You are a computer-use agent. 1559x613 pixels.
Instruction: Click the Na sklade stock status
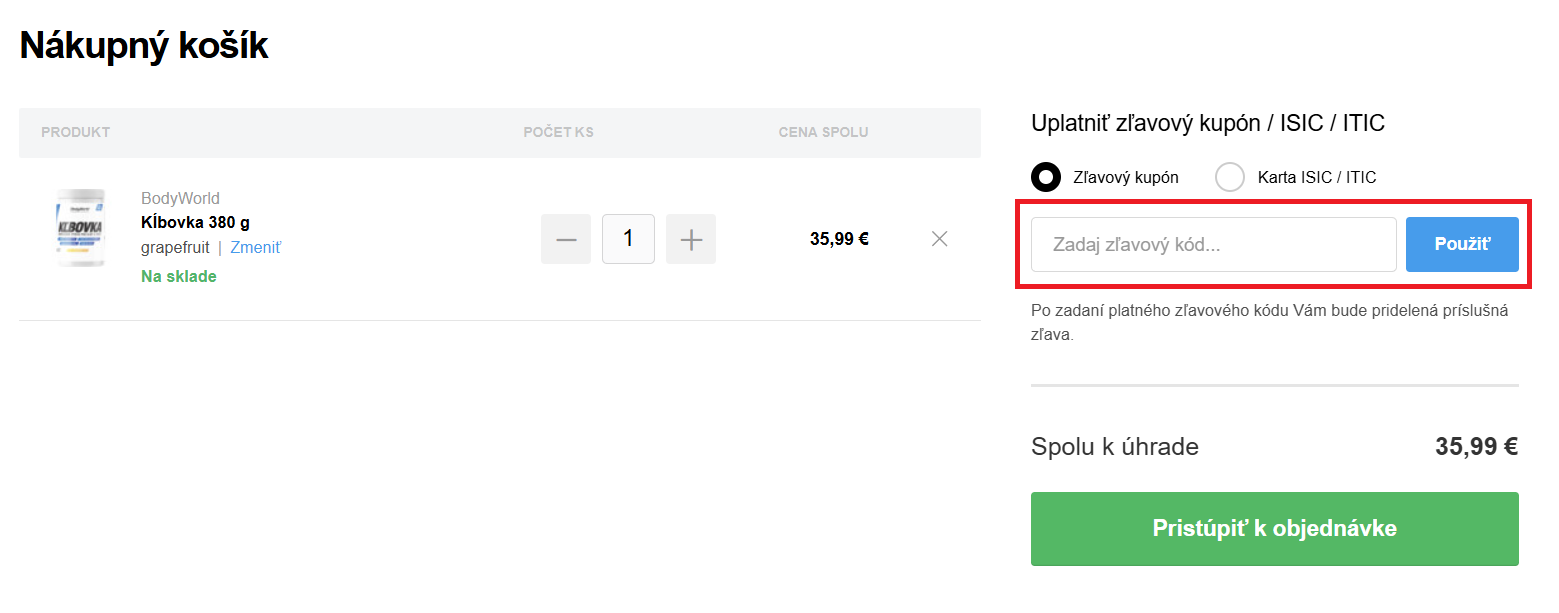[x=178, y=276]
